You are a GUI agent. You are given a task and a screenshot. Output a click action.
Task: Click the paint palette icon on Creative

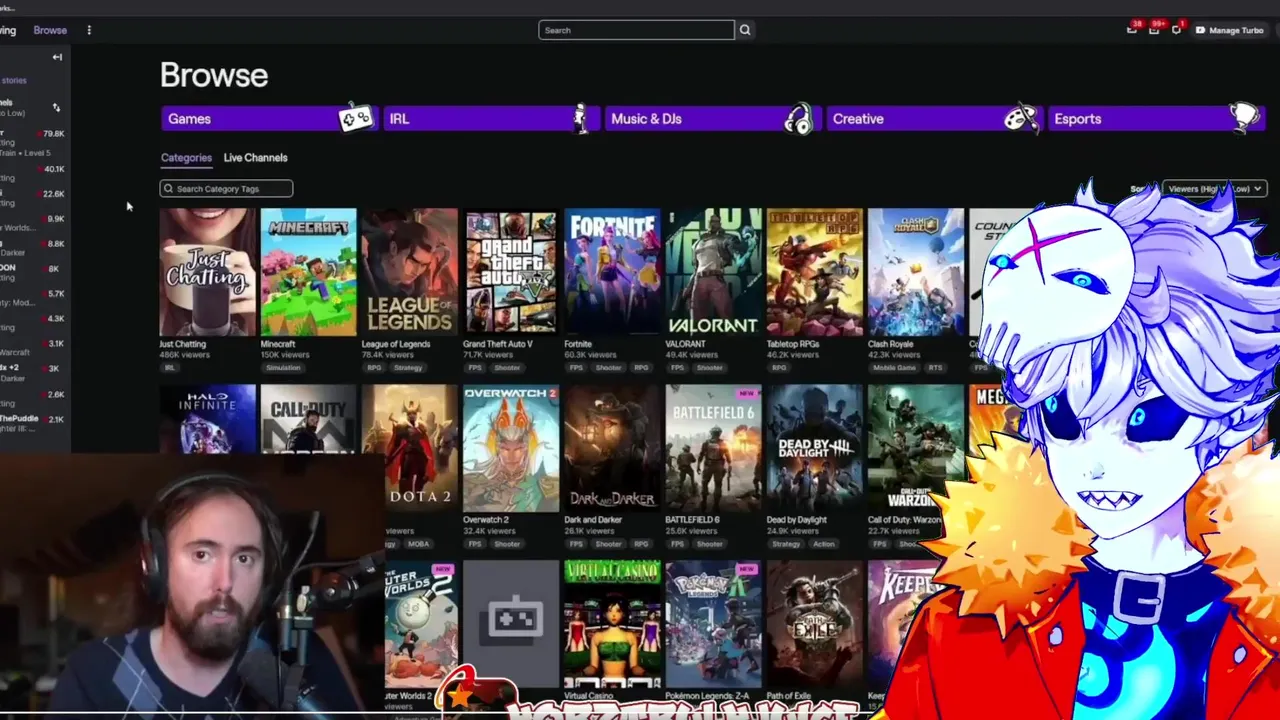pyautogui.click(x=1020, y=119)
